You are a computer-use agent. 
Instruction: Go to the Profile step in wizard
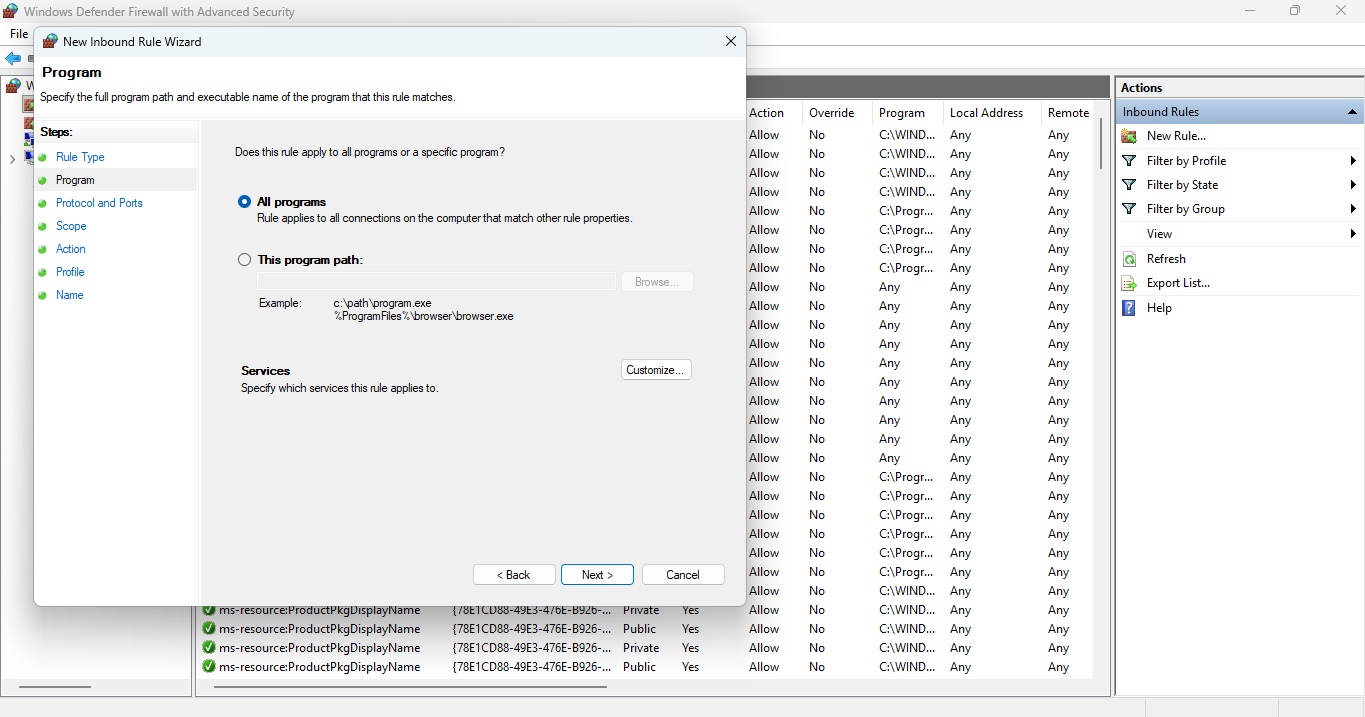pos(70,272)
